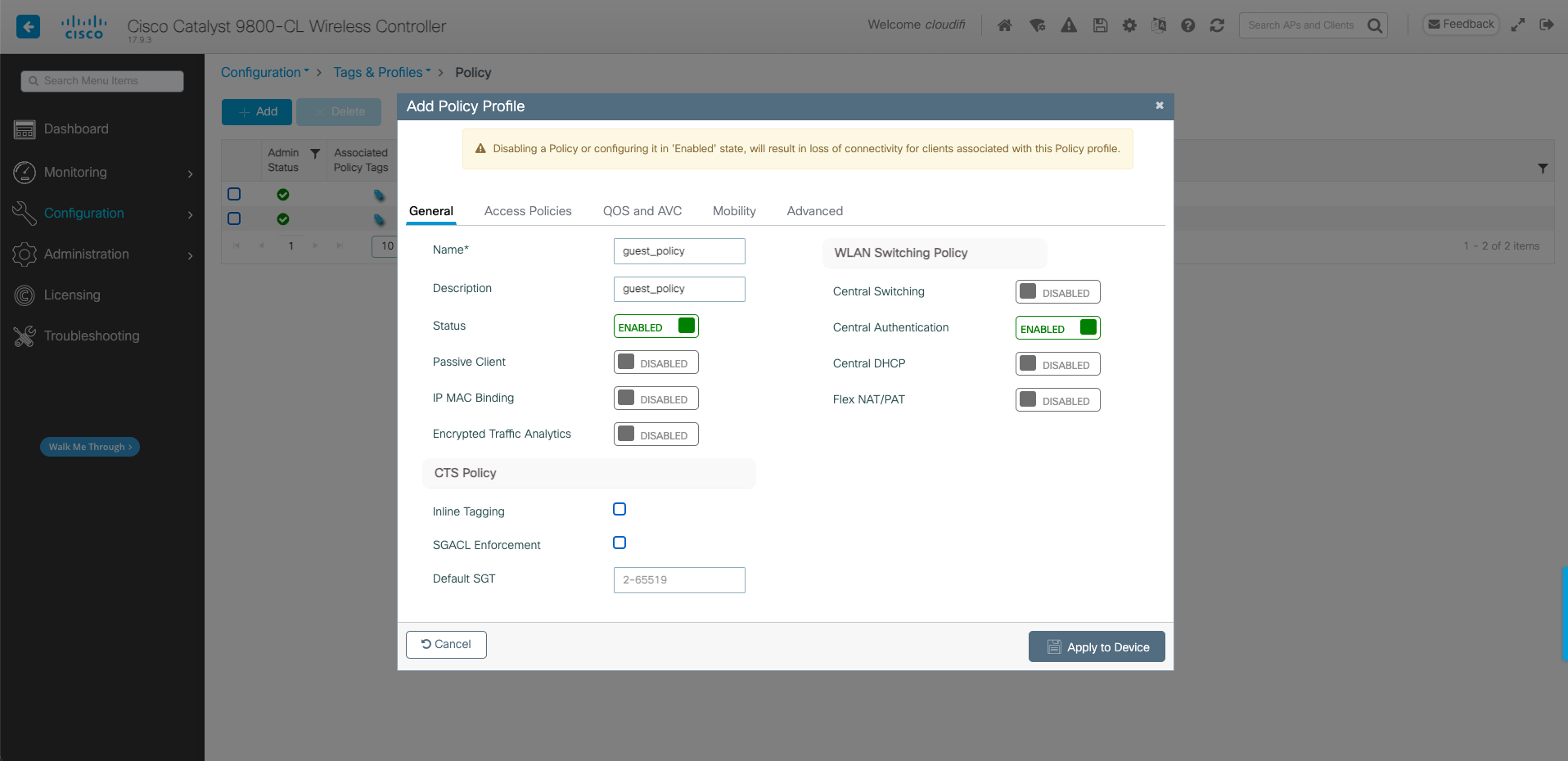Expand the Monitoring sidebar menu
The width and height of the screenshot is (1568, 761).
point(102,173)
